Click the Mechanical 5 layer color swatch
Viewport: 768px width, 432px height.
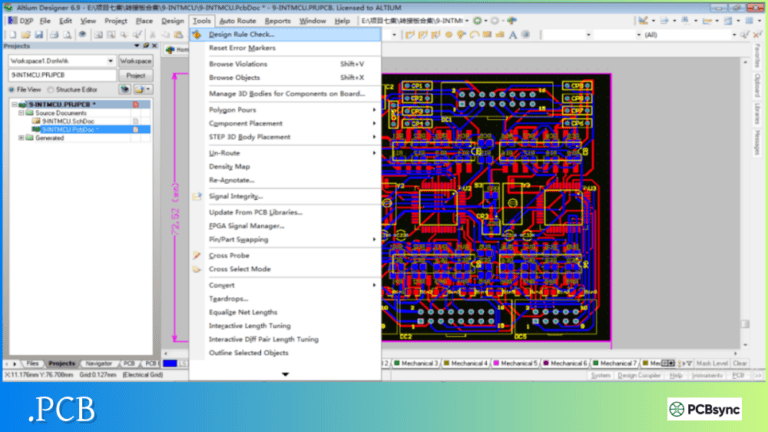tap(495, 363)
